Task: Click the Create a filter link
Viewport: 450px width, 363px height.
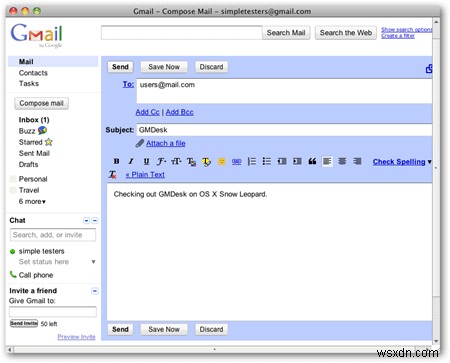Action: tap(398, 36)
